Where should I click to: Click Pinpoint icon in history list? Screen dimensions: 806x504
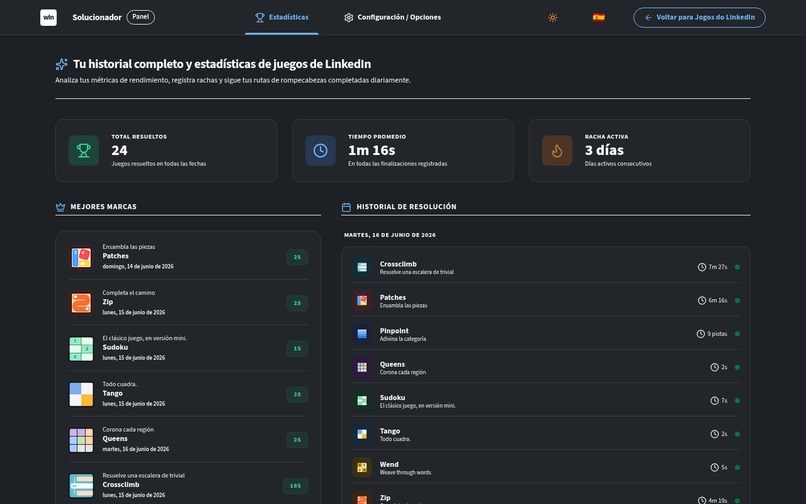click(x=362, y=334)
